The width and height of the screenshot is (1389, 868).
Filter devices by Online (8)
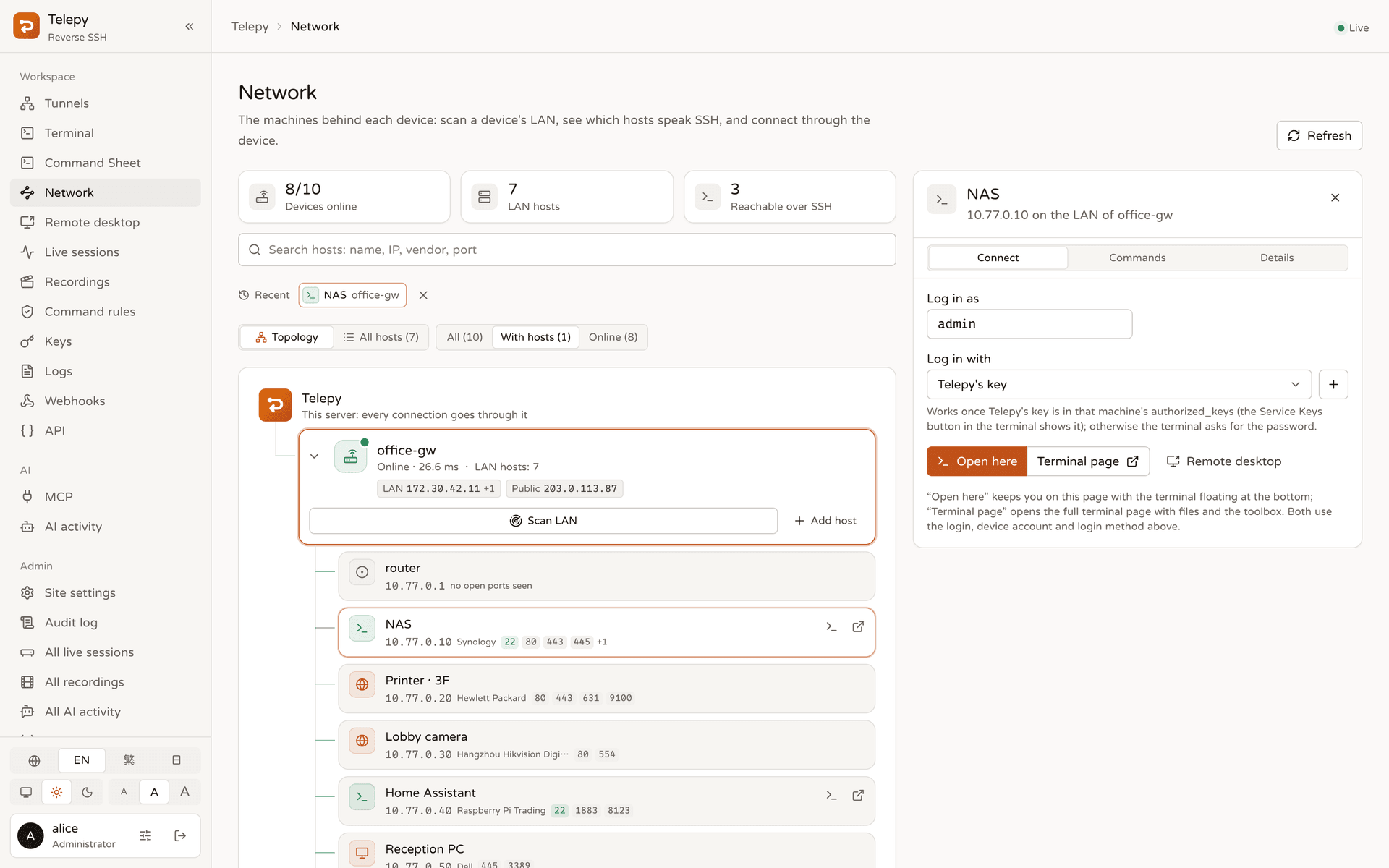click(x=613, y=337)
